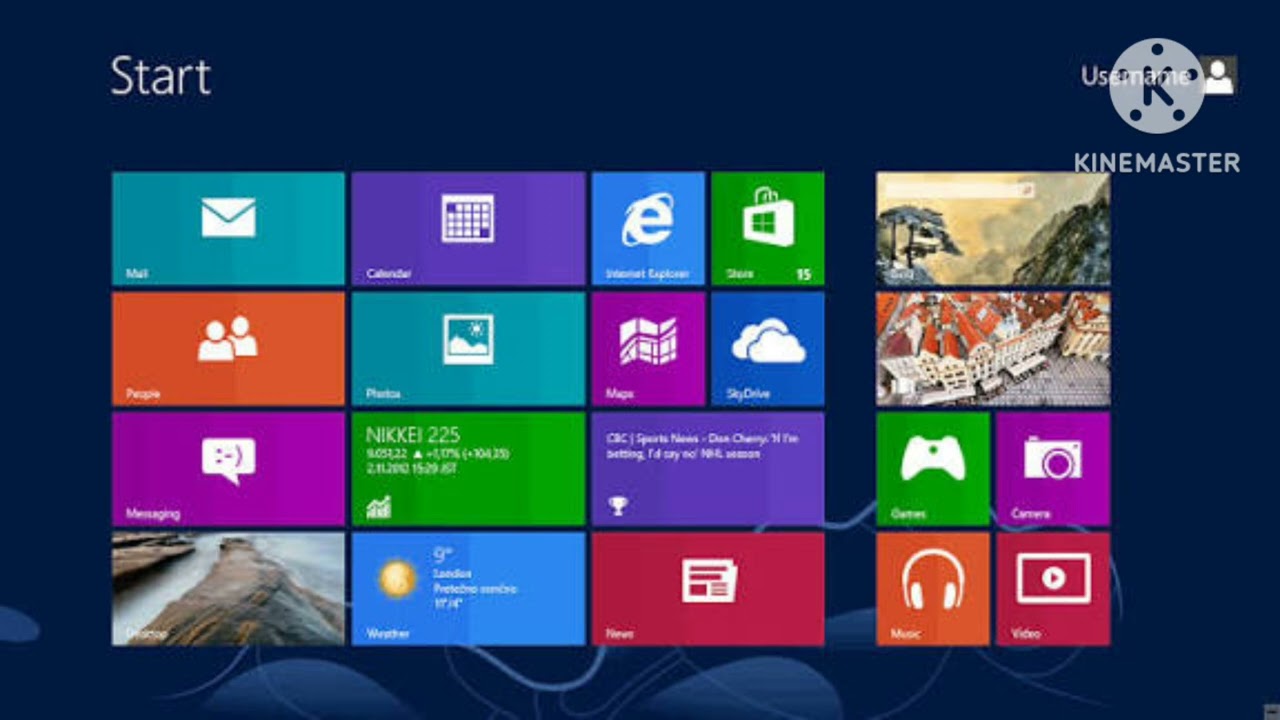Viewport: 1280px width, 720px height.
Task: Open the Store tile with 15 updates
Action: click(x=768, y=229)
